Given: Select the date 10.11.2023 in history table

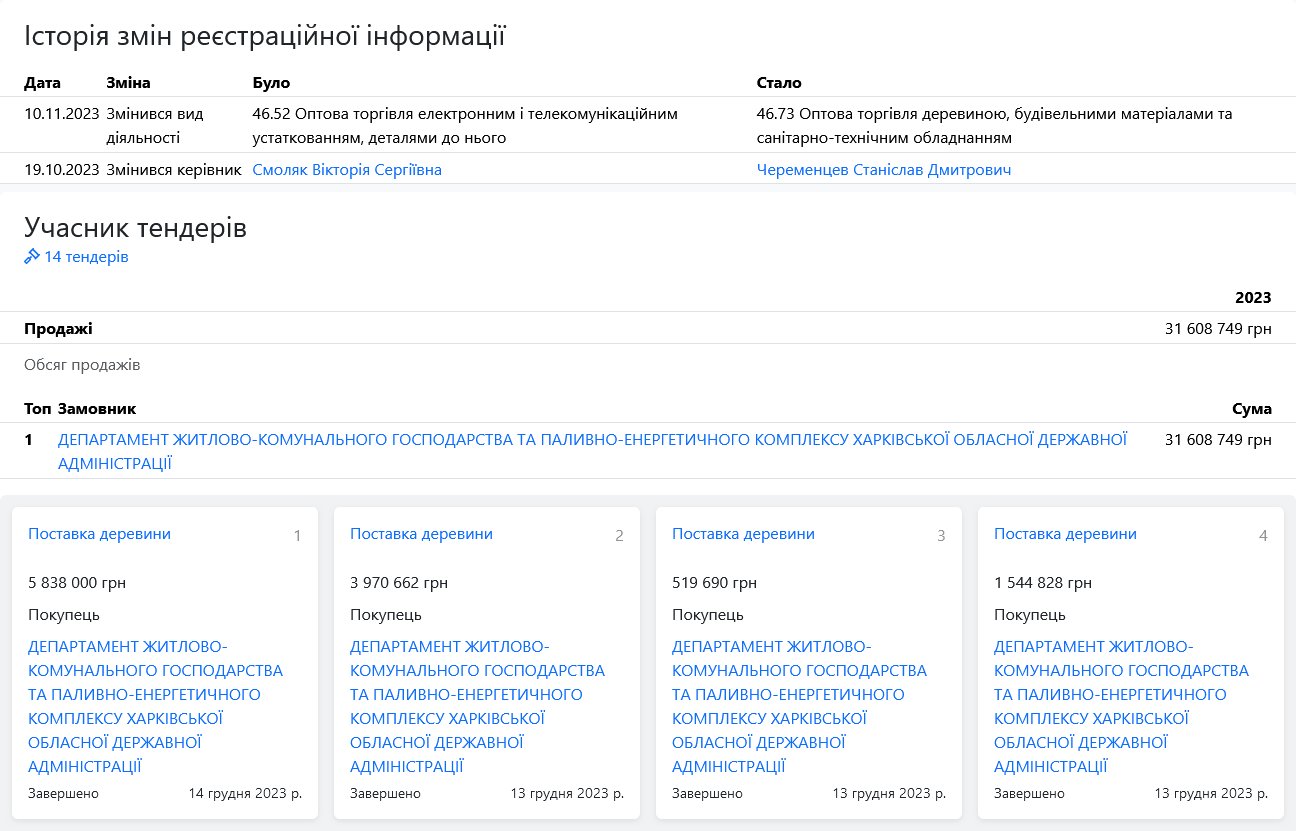Looking at the screenshot, I should pyautogui.click(x=62, y=114).
